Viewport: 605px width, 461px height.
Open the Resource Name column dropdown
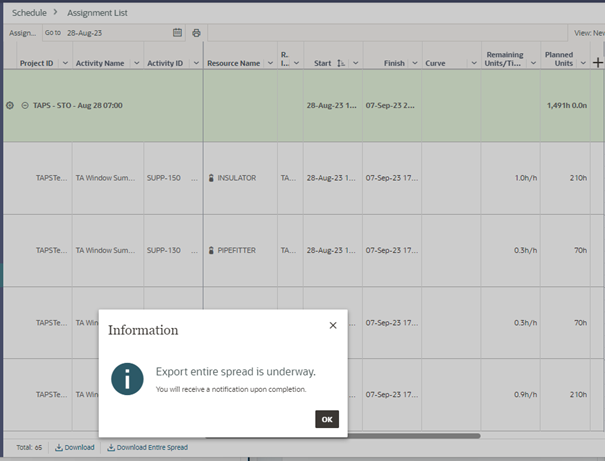point(269,63)
